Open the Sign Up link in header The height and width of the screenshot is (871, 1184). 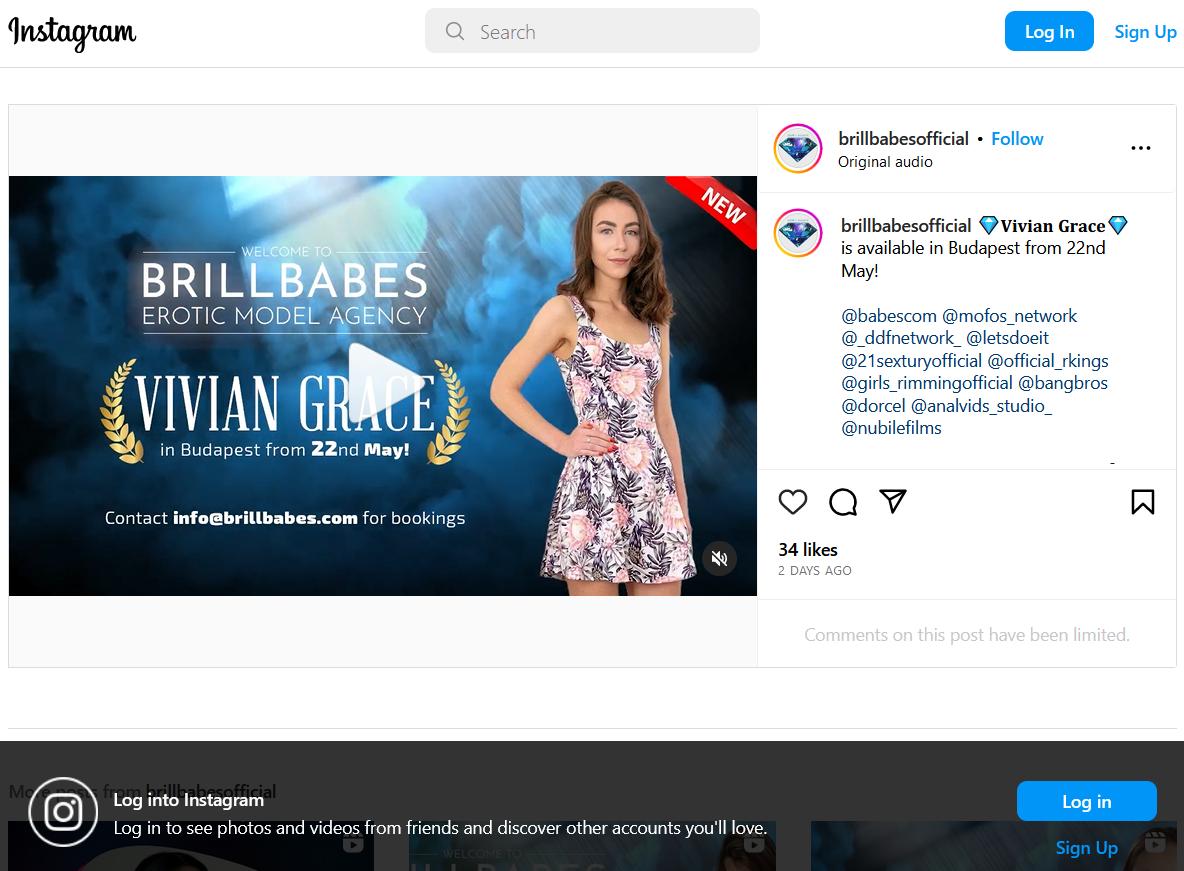coord(1145,32)
